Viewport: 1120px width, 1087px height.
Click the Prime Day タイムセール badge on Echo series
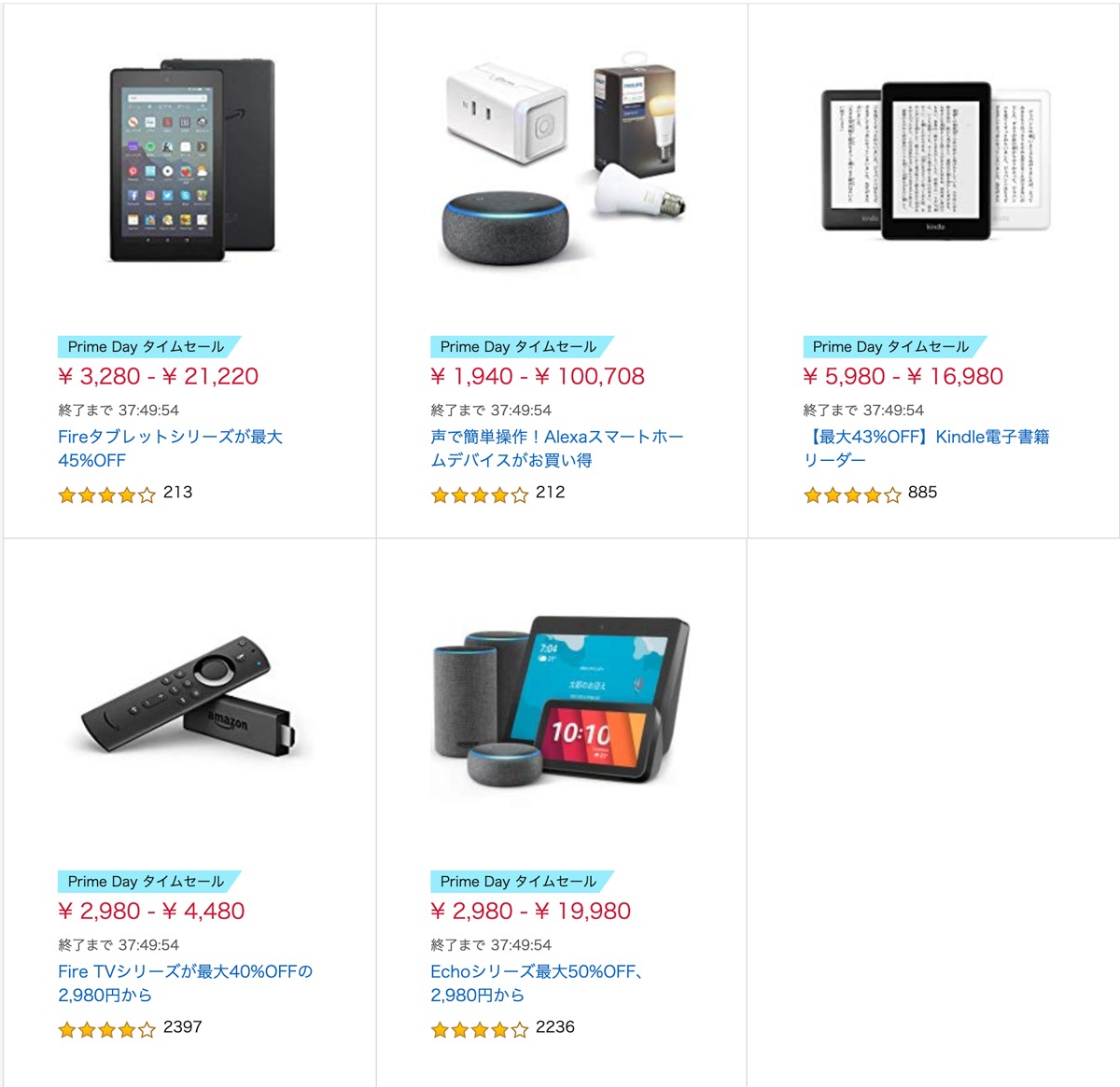pyautogui.click(x=522, y=881)
